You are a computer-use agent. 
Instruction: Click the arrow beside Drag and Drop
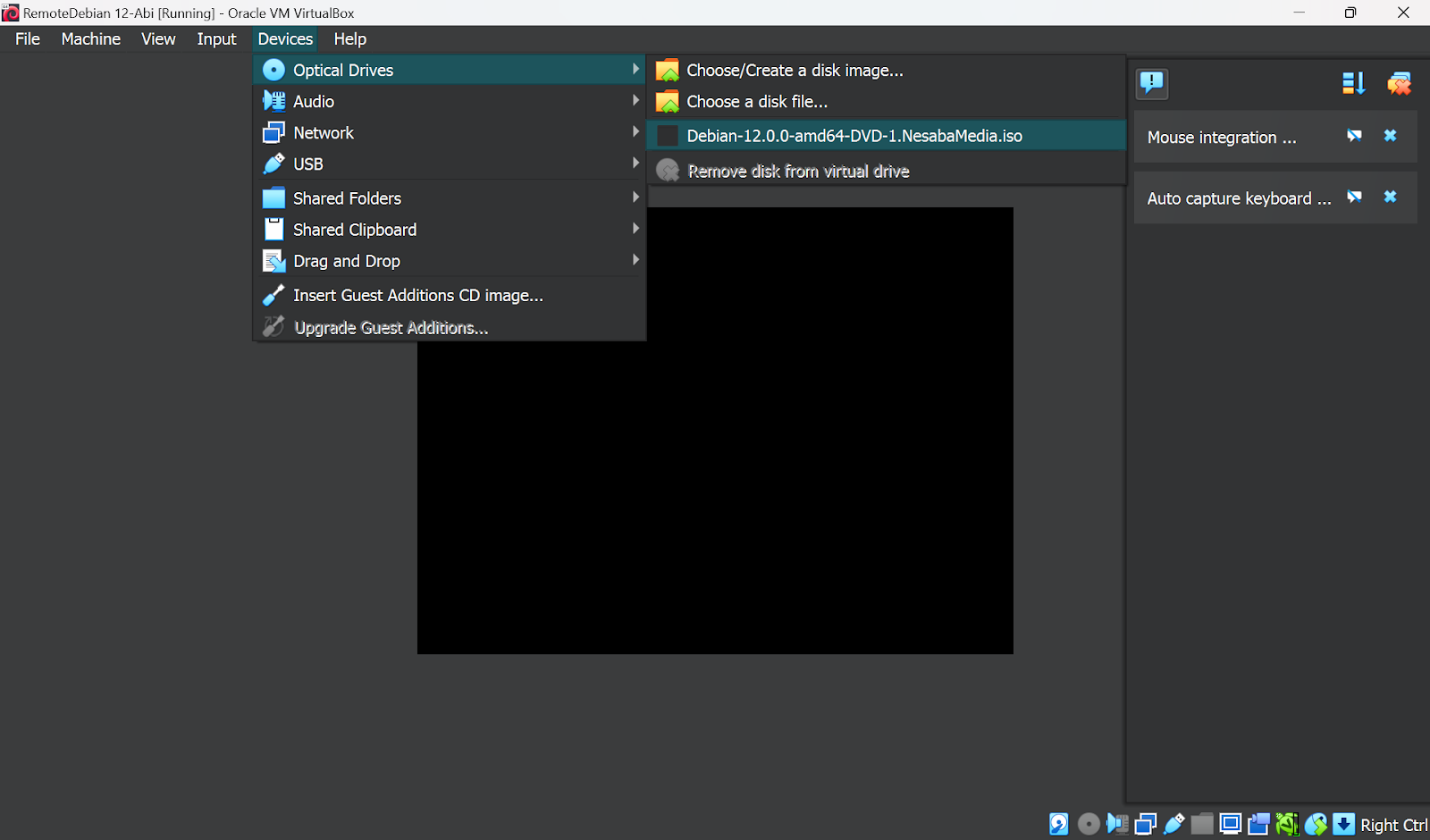pyautogui.click(x=635, y=259)
